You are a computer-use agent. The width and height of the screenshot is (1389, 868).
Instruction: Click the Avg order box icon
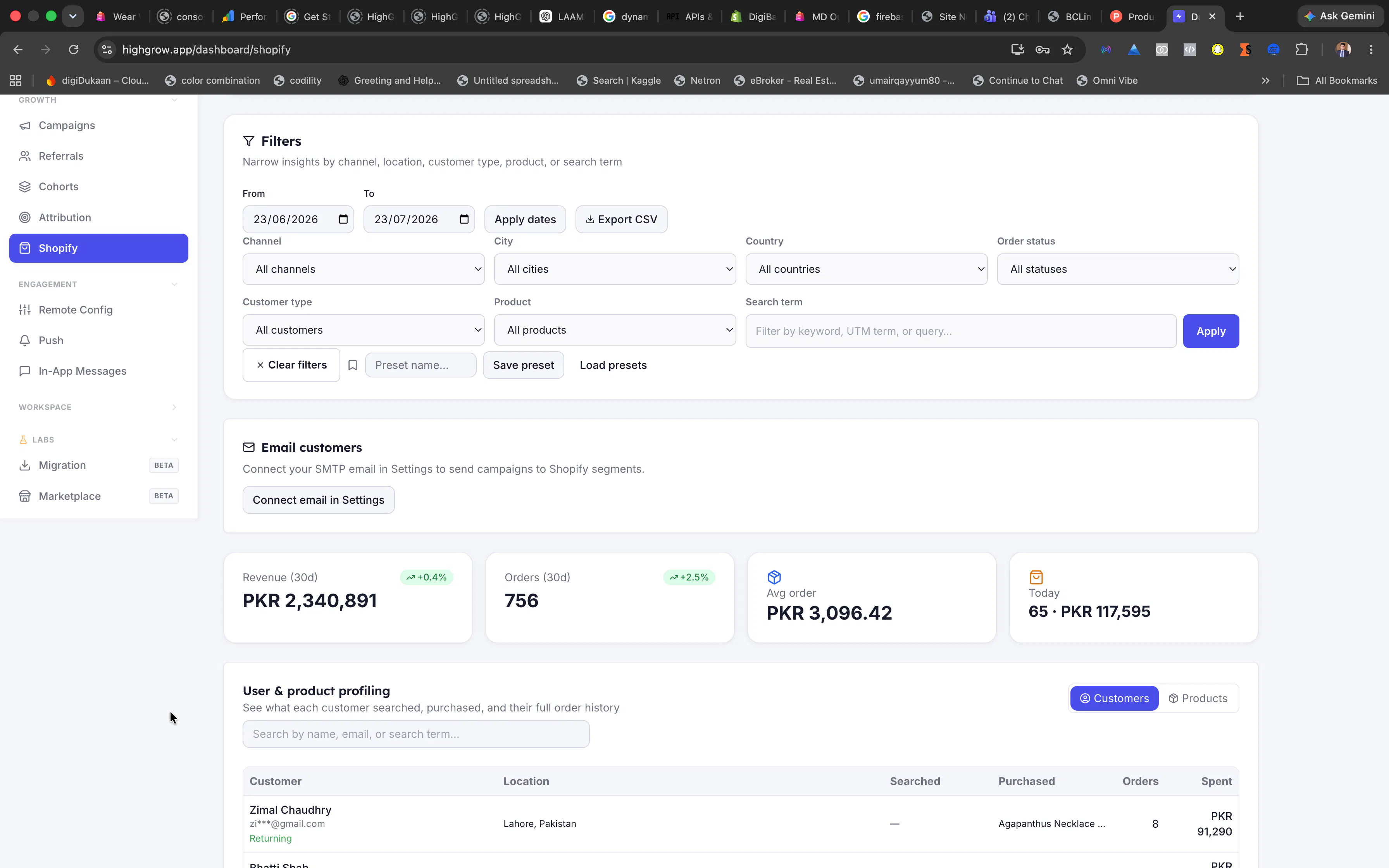774,577
